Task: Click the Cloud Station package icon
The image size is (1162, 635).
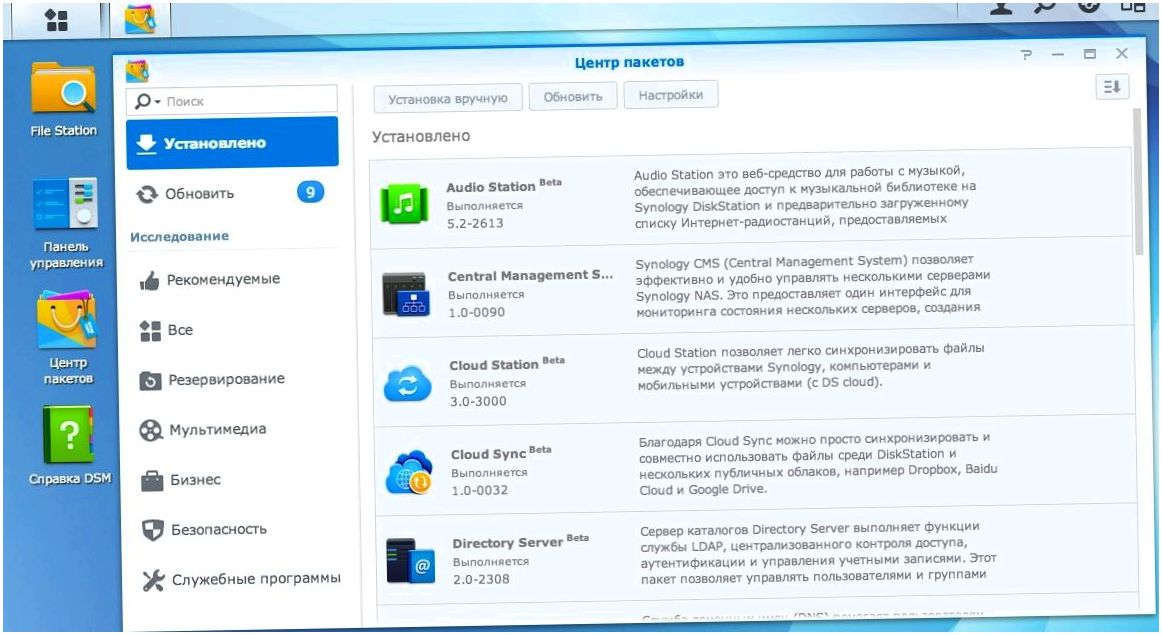Action: click(x=408, y=383)
